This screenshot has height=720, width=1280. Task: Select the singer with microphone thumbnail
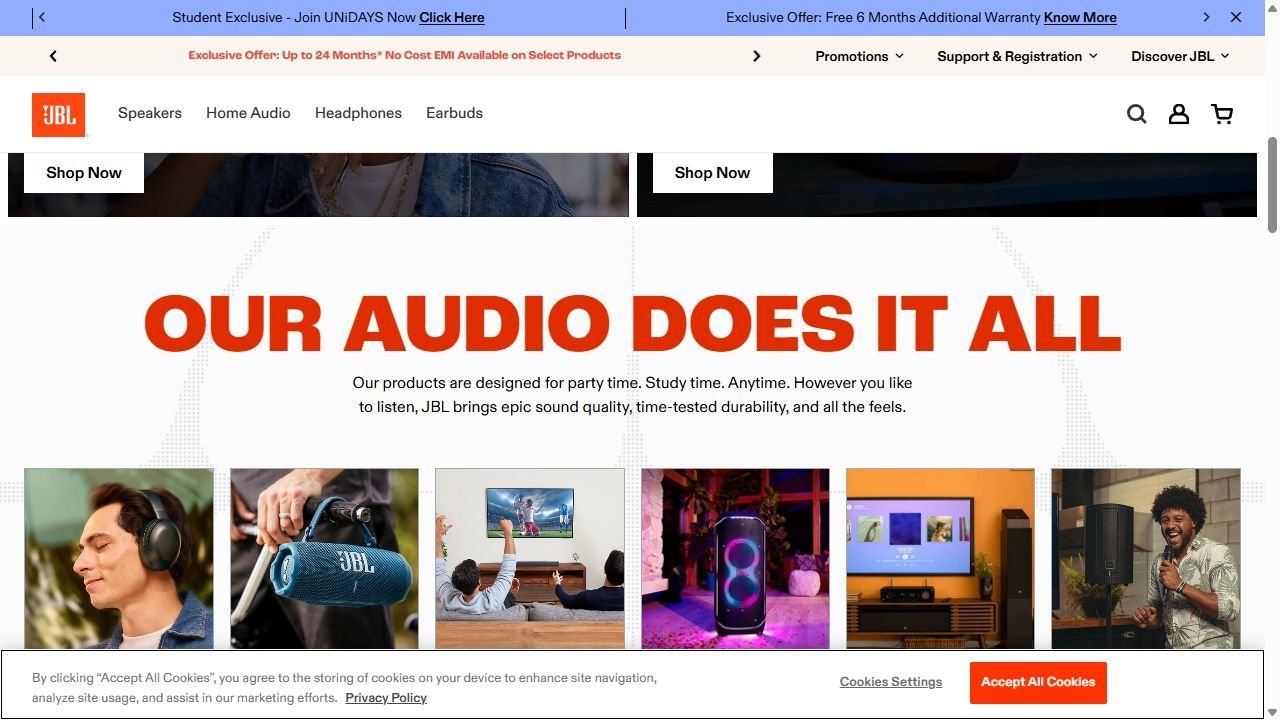pos(1146,558)
